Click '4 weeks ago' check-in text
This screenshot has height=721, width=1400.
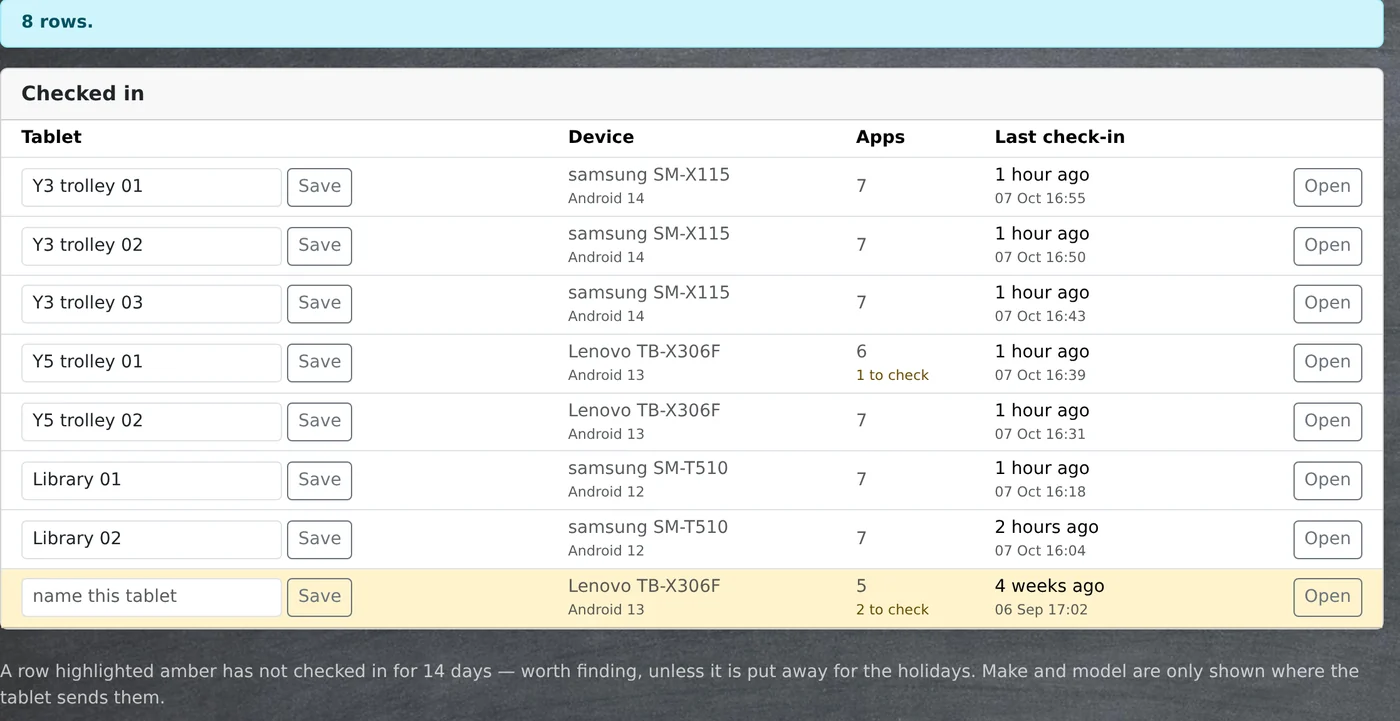click(1049, 587)
